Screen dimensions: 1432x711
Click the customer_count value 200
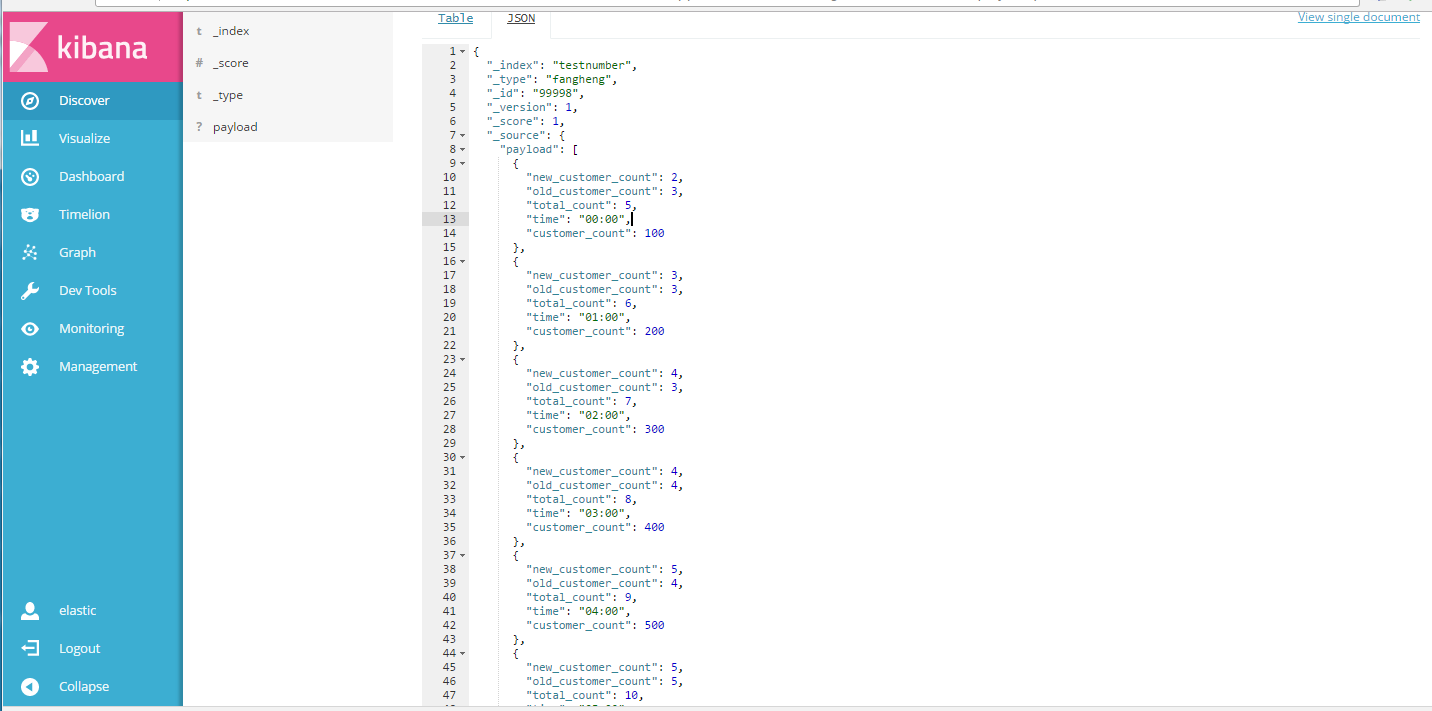654,331
